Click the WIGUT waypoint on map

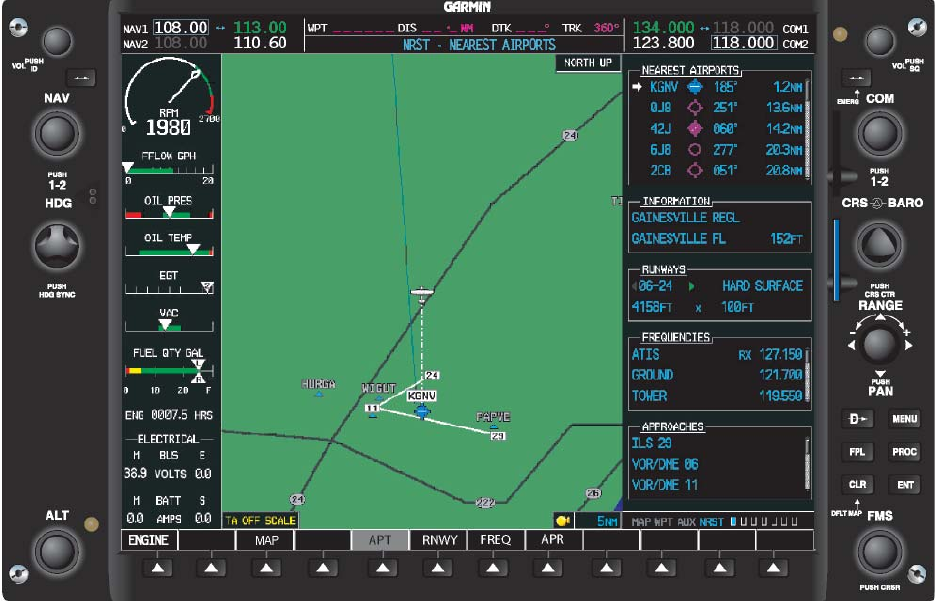pos(379,391)
